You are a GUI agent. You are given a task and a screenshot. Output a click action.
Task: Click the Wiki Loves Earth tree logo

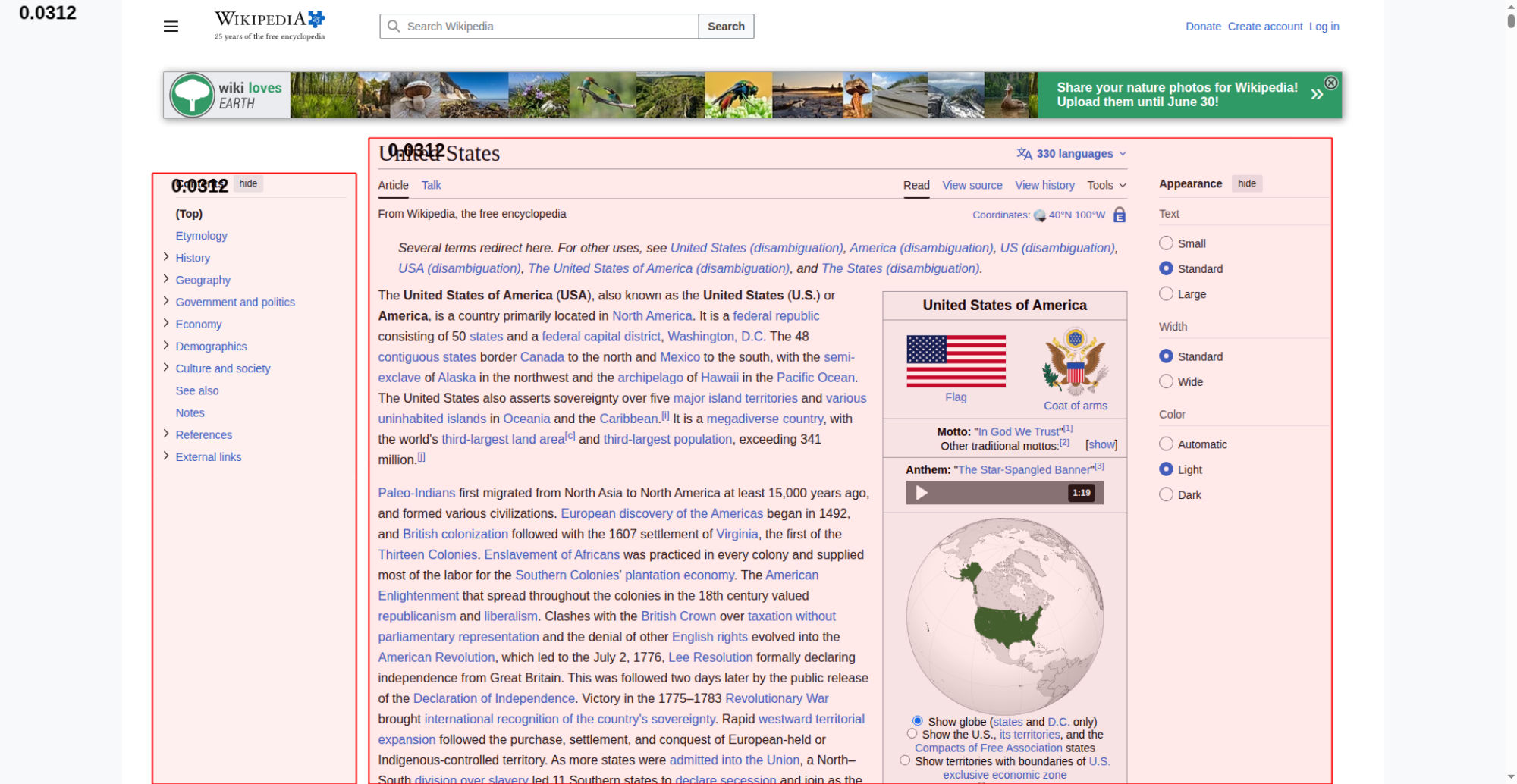[192, 95]
